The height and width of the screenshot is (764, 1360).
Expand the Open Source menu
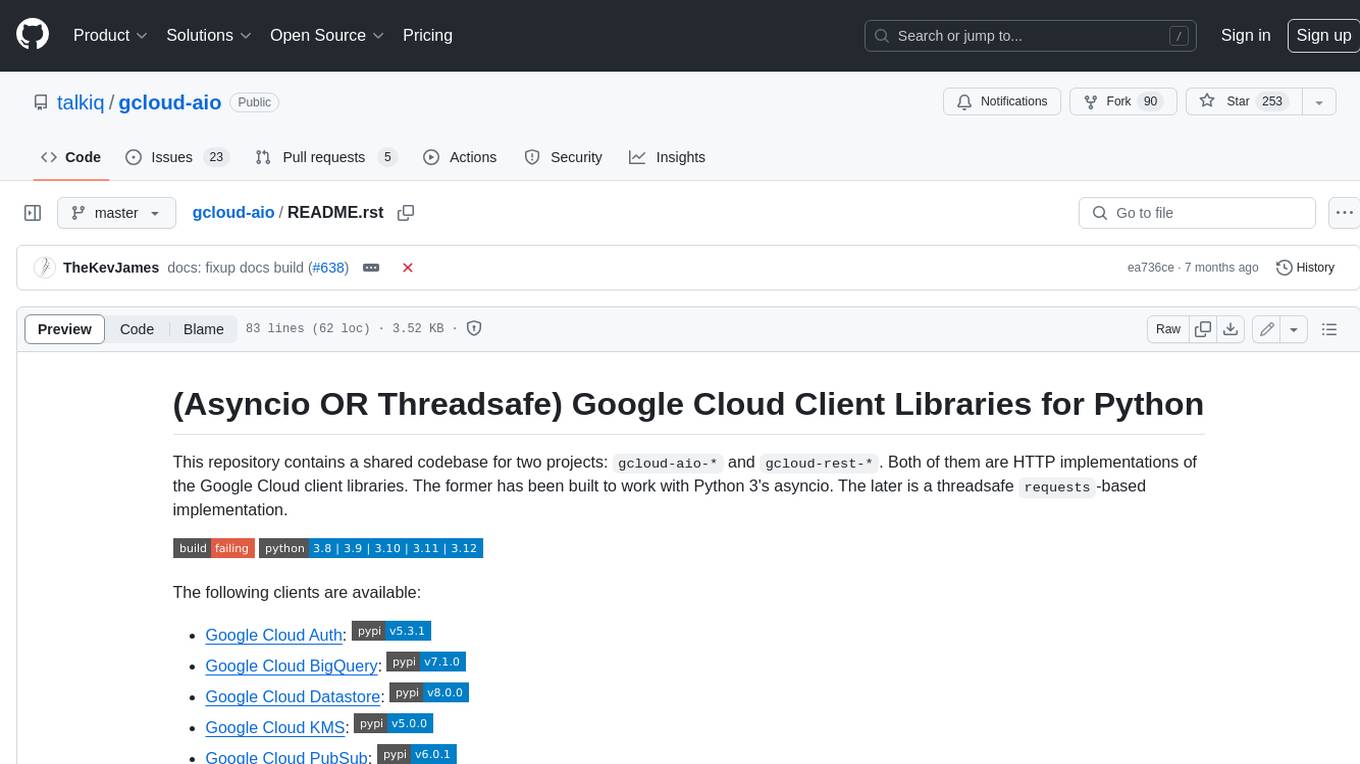tap(327, 35)
